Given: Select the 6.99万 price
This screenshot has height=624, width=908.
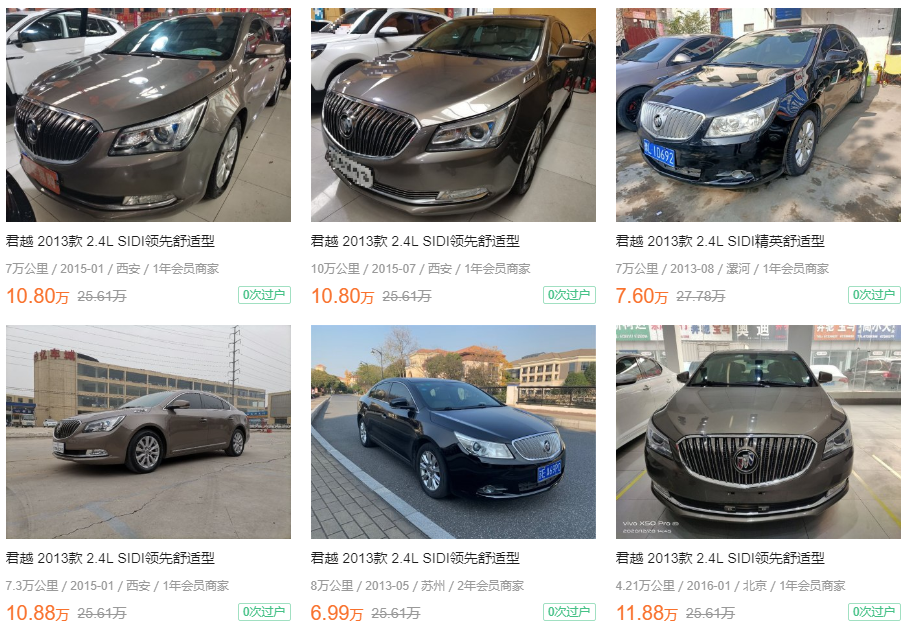Looking at the screenshot, I should pos(336,613).
